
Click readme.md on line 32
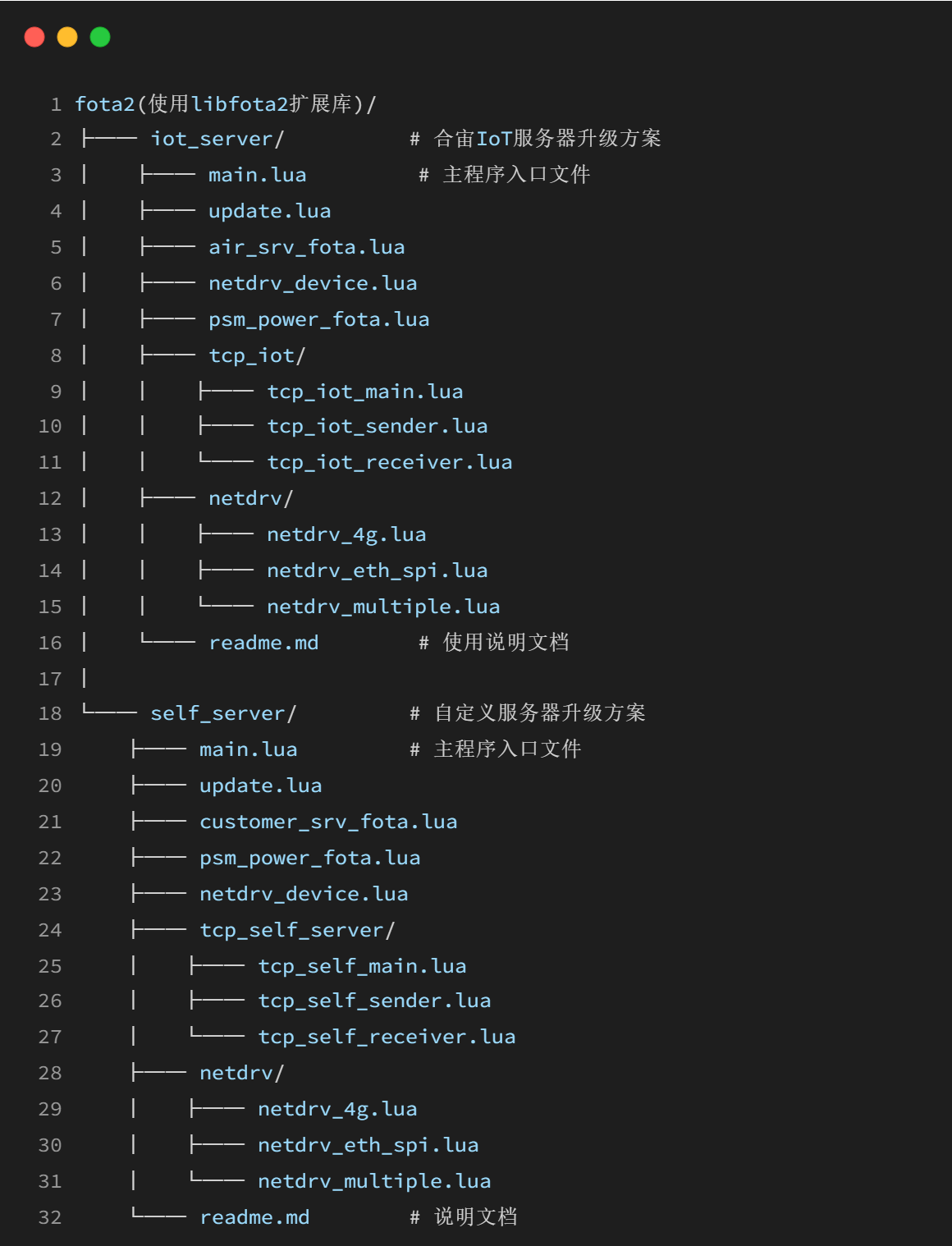[254, 1217]
